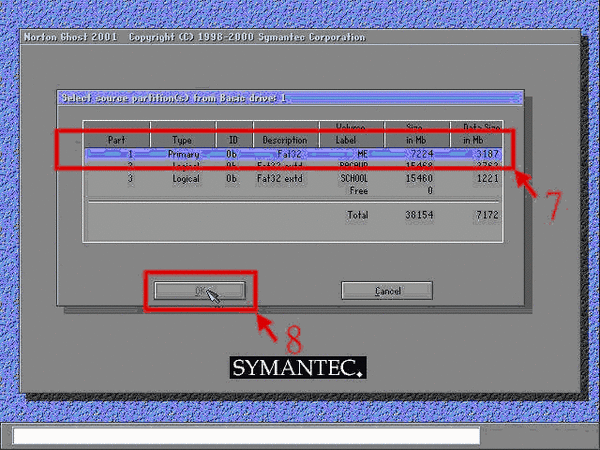Click the Data Size in Mb header
This screenshot has width=600, height=450.
pyautogui.click(x=476, y=135)
